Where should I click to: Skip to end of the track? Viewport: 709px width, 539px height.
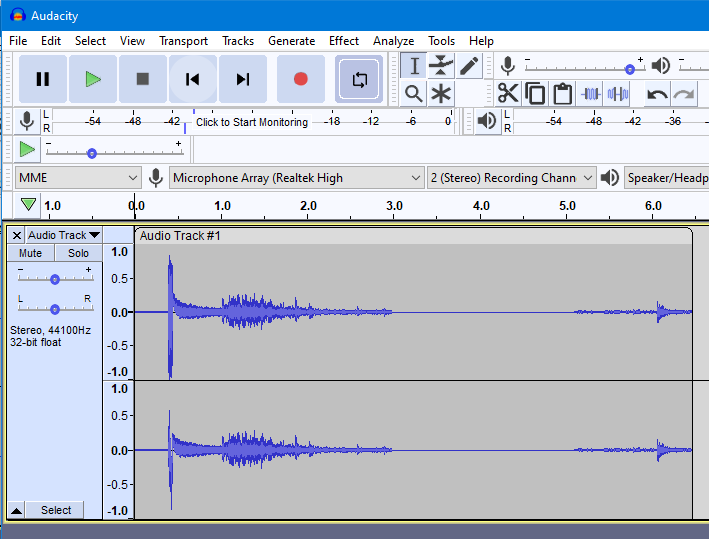coord(243,79)
